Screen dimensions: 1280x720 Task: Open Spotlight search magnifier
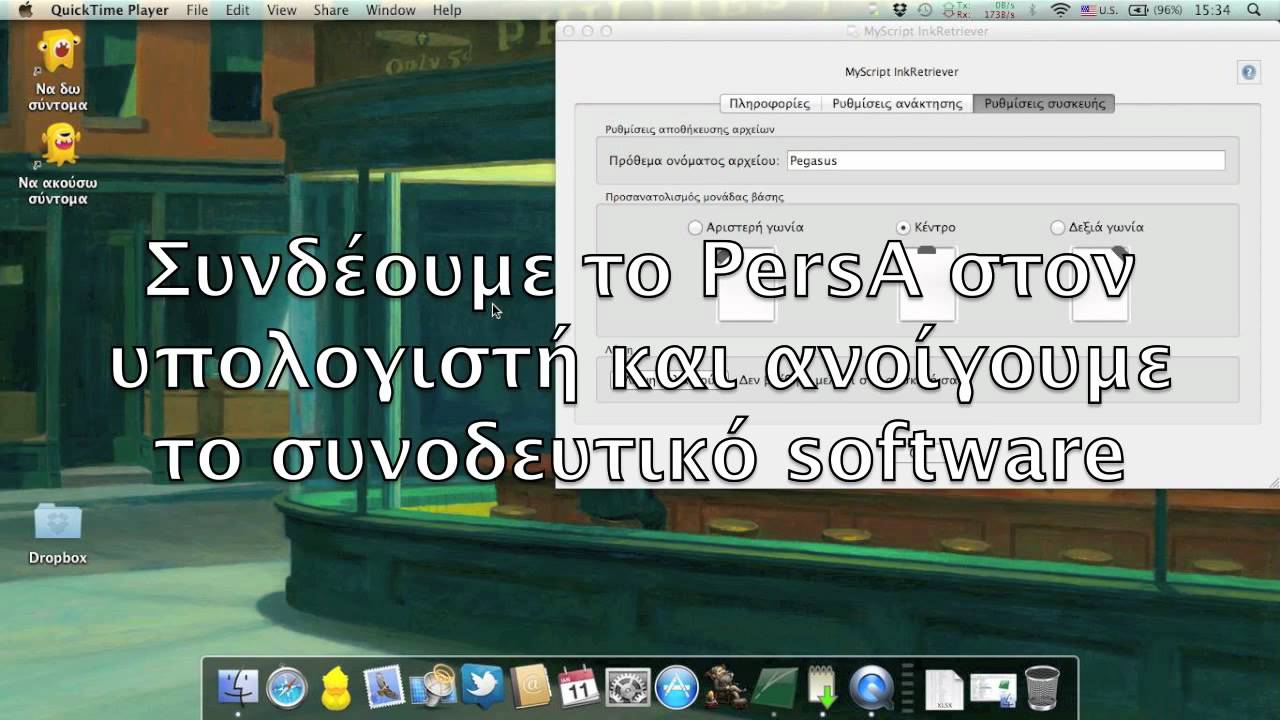(x=1254, y=10)
